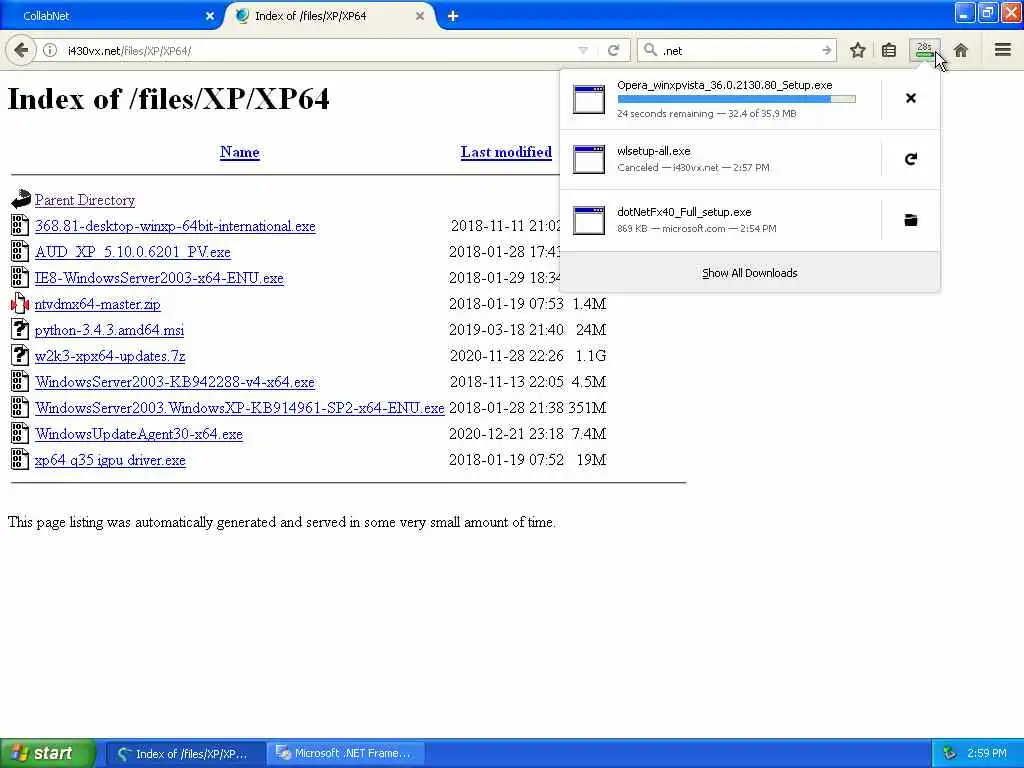Download AUD_XP_5.10.0.6201_PV.exe
The image size is (1024, 768).
(133, 252)
